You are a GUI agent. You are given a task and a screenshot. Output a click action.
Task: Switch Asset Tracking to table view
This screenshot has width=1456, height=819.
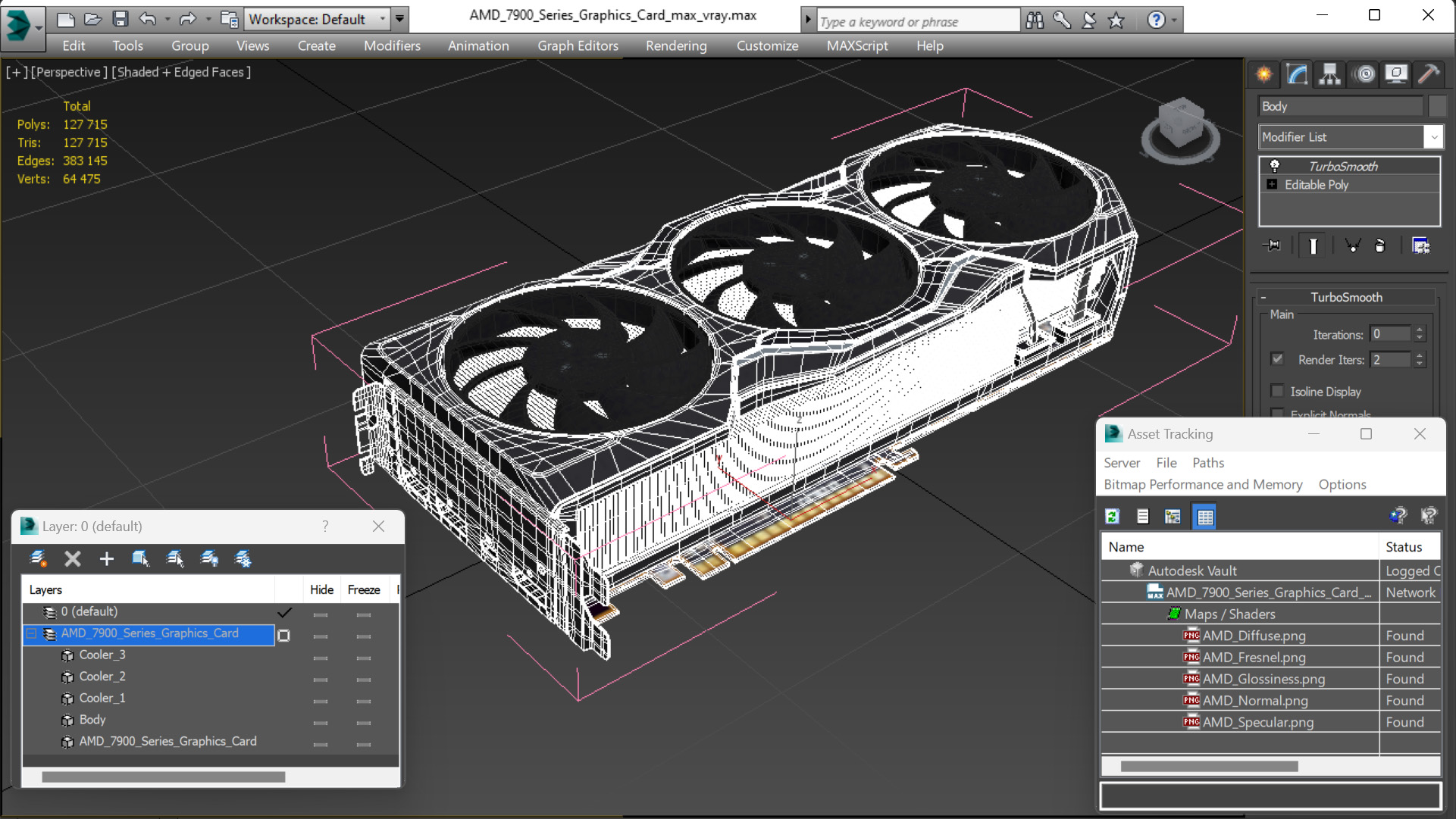click(1204, 517)
